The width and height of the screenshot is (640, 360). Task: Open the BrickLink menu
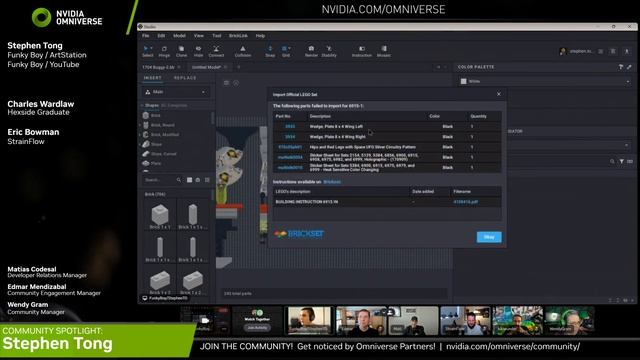(238, 36)
